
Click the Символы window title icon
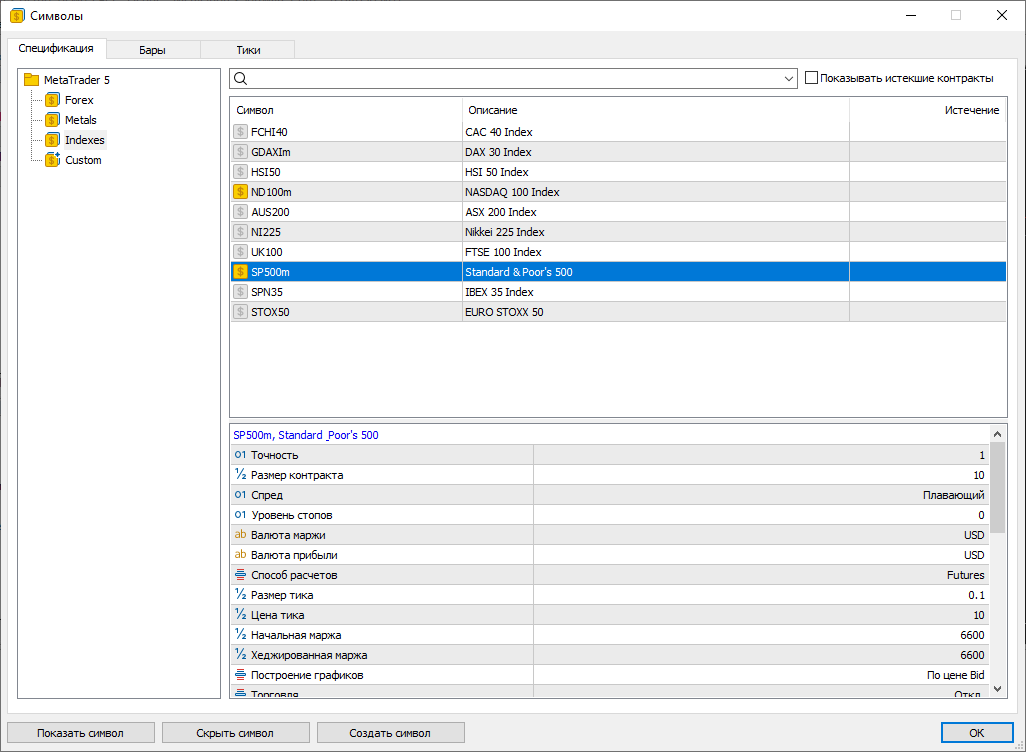17,15
